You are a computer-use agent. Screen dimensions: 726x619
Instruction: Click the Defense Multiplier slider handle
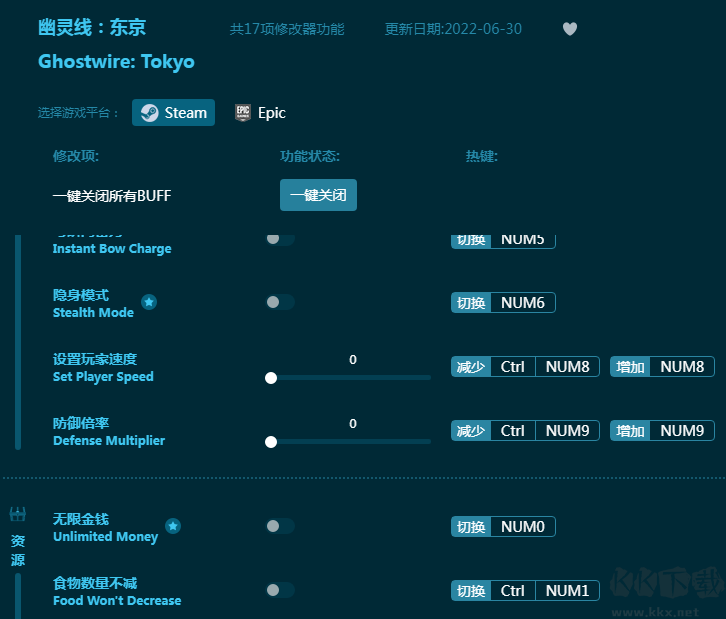(x=271, y=441)
